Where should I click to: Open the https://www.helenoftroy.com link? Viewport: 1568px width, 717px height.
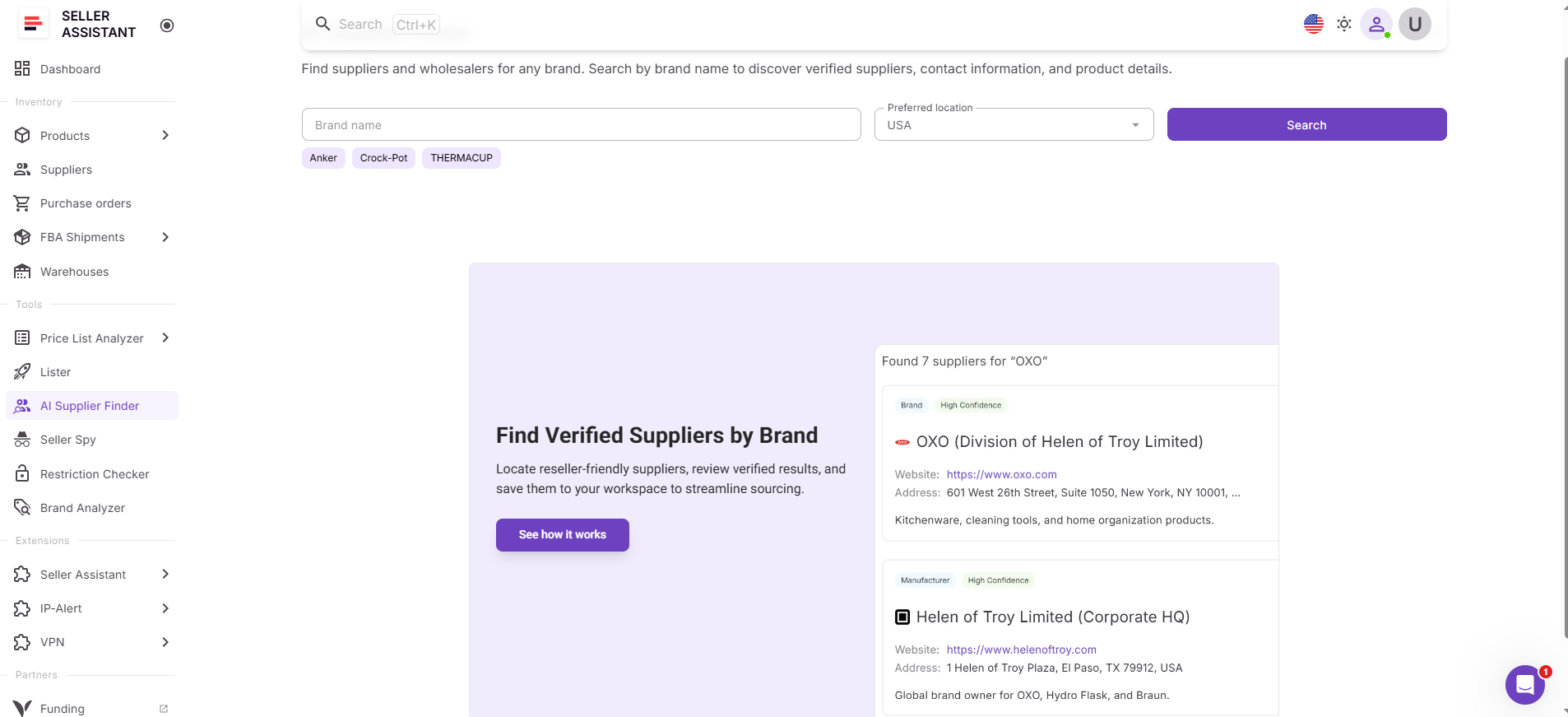tap(1021, 649)
